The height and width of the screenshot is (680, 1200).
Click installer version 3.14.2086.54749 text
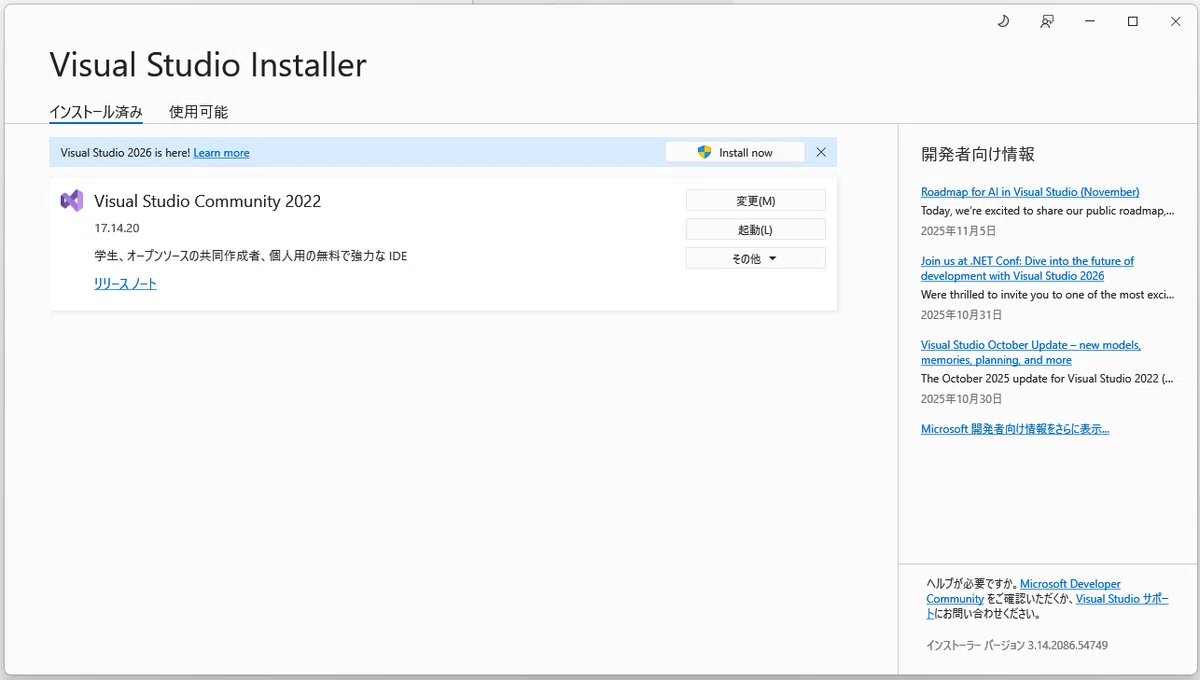pyautogui.click(x=1017, y=645)
